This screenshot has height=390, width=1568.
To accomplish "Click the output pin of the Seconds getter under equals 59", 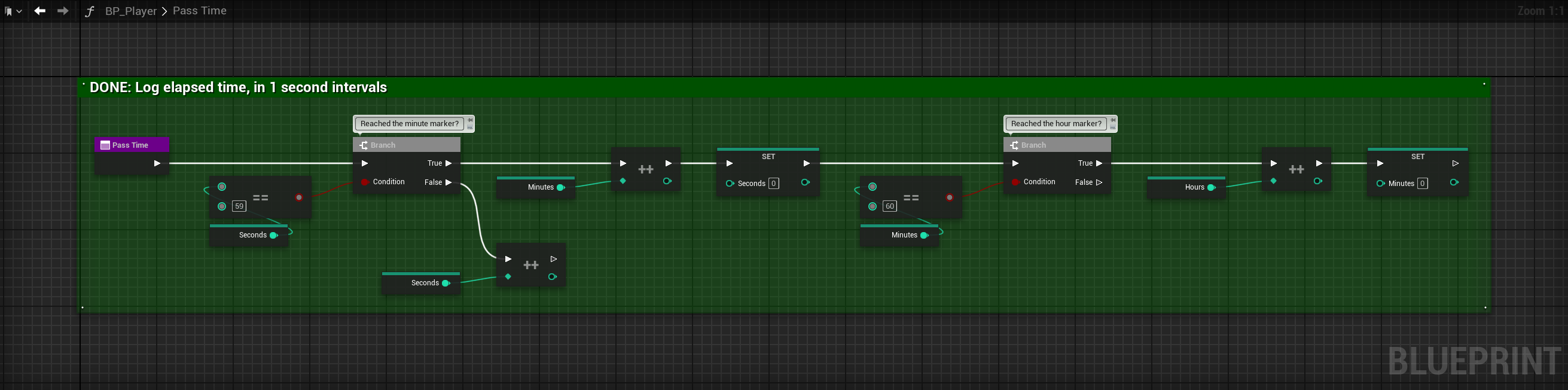I will pyautogui.click(x=274, y=236).
